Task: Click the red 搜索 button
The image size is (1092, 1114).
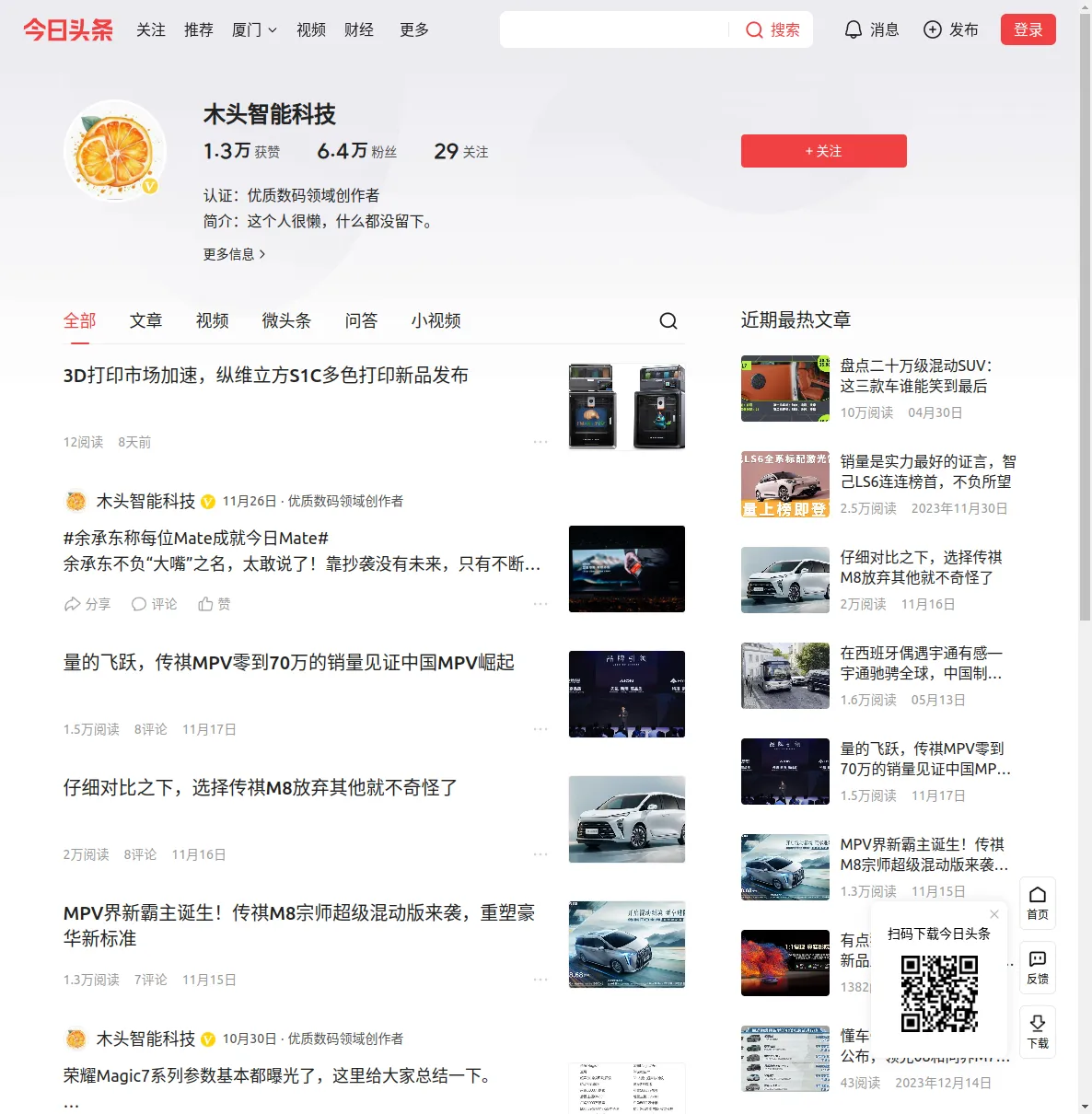Action: pyautogui.click(x=773, y=29)
